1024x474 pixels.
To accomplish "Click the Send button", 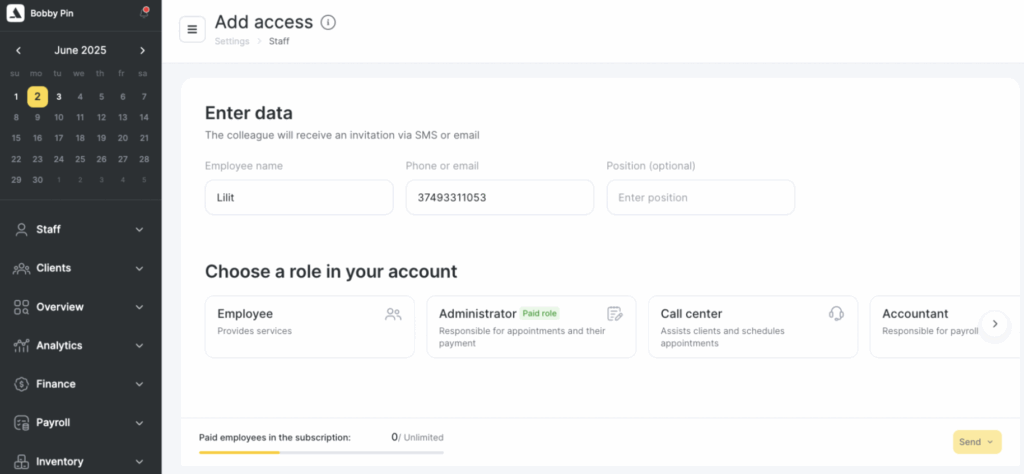I will 976,442.
